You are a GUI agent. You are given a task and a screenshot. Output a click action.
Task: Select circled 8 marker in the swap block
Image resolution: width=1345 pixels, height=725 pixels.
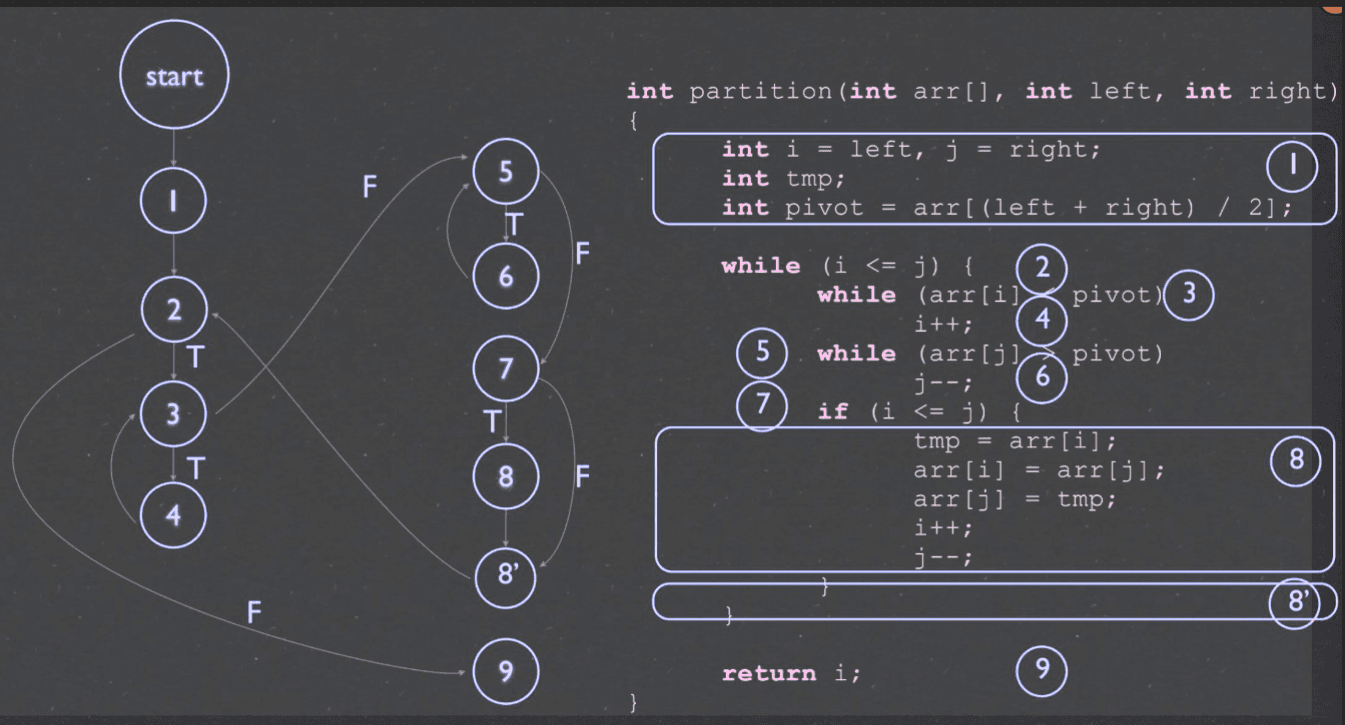coord(1296,459)
